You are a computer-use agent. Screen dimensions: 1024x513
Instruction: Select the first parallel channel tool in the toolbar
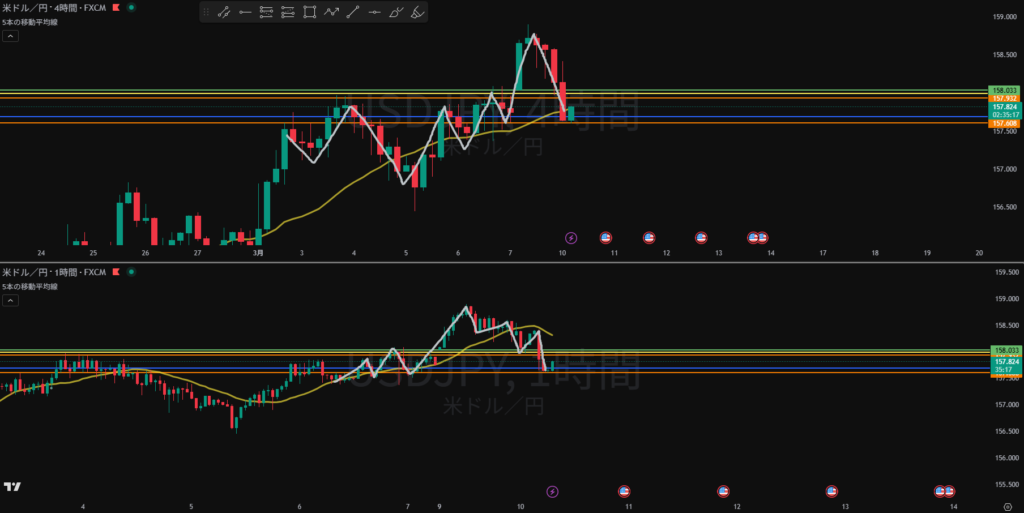coord(266,13)
